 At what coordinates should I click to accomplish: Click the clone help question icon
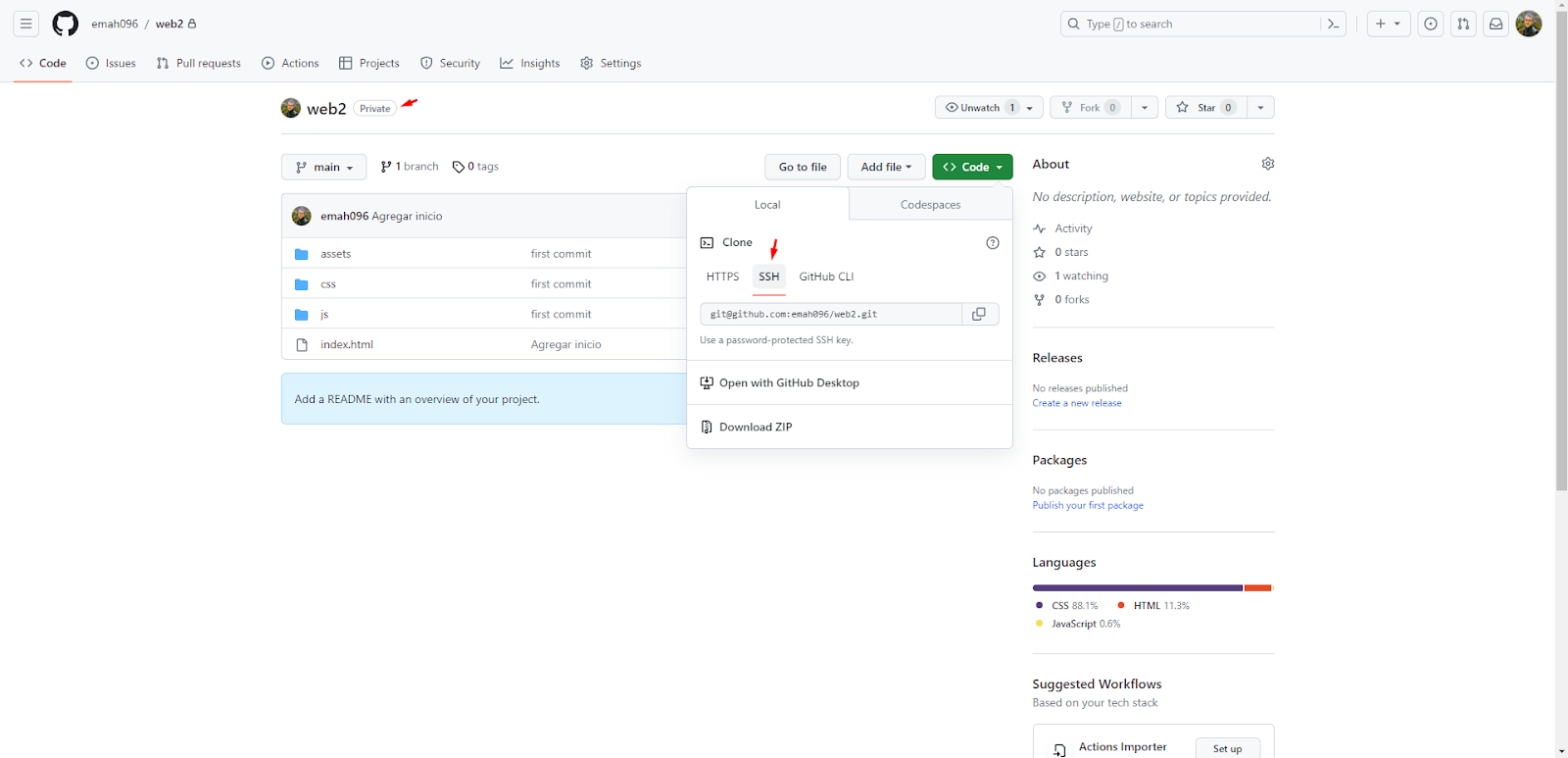pos(993,243)
